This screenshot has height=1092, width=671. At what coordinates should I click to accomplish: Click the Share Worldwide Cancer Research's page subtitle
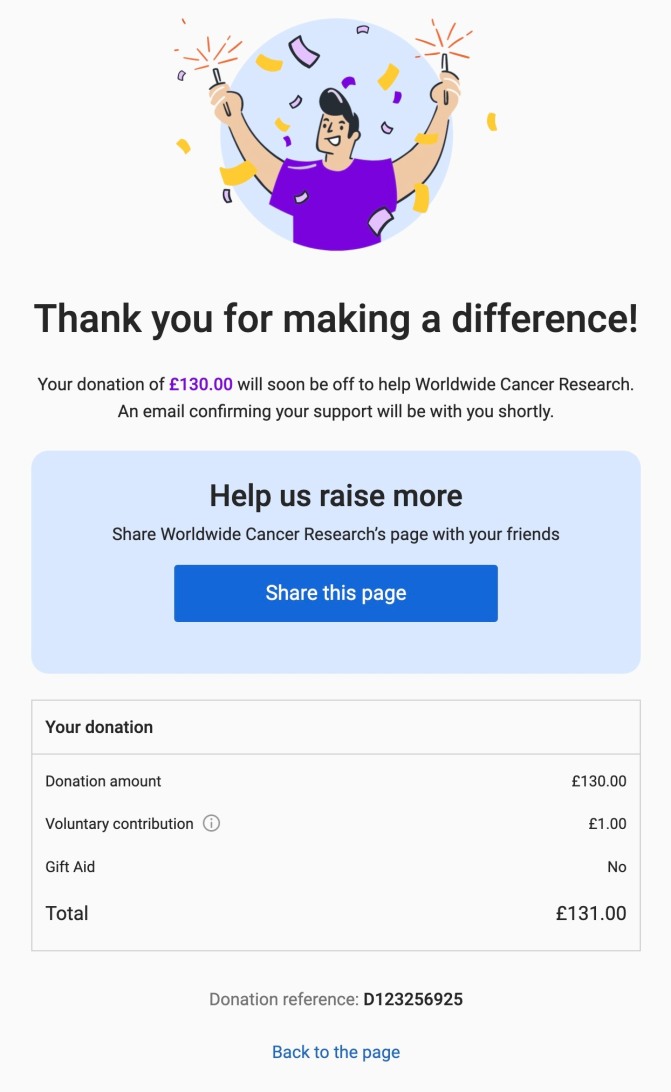click(336, 534)
